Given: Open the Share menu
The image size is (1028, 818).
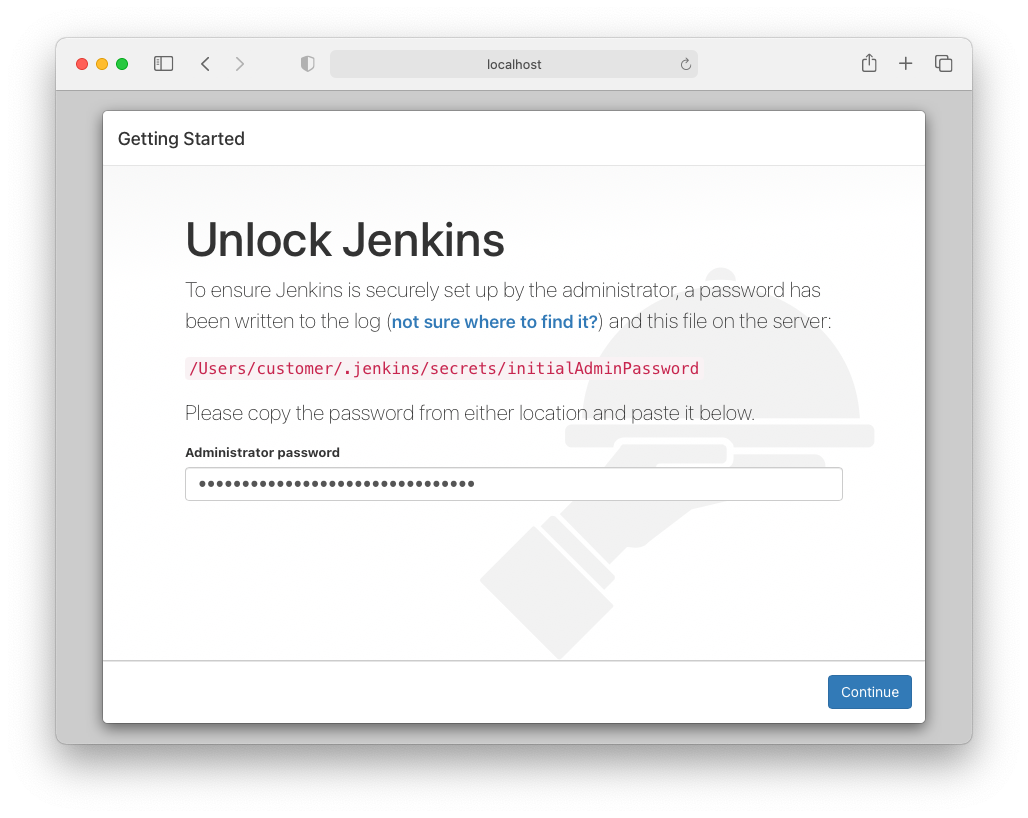Looking at the screenshot, I should coord(869,64).
